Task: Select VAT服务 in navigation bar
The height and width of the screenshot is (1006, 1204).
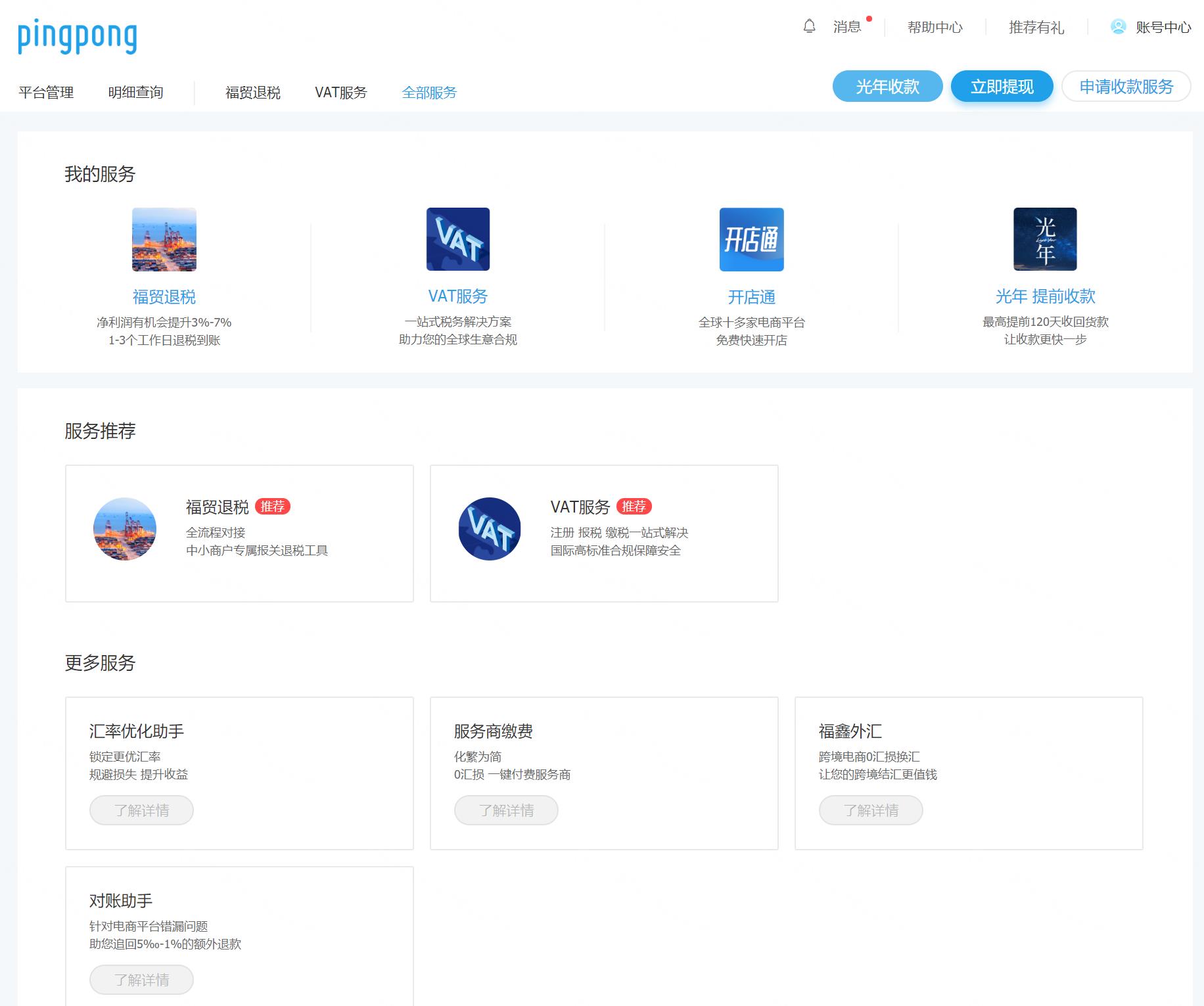Action: click(341, 93)
